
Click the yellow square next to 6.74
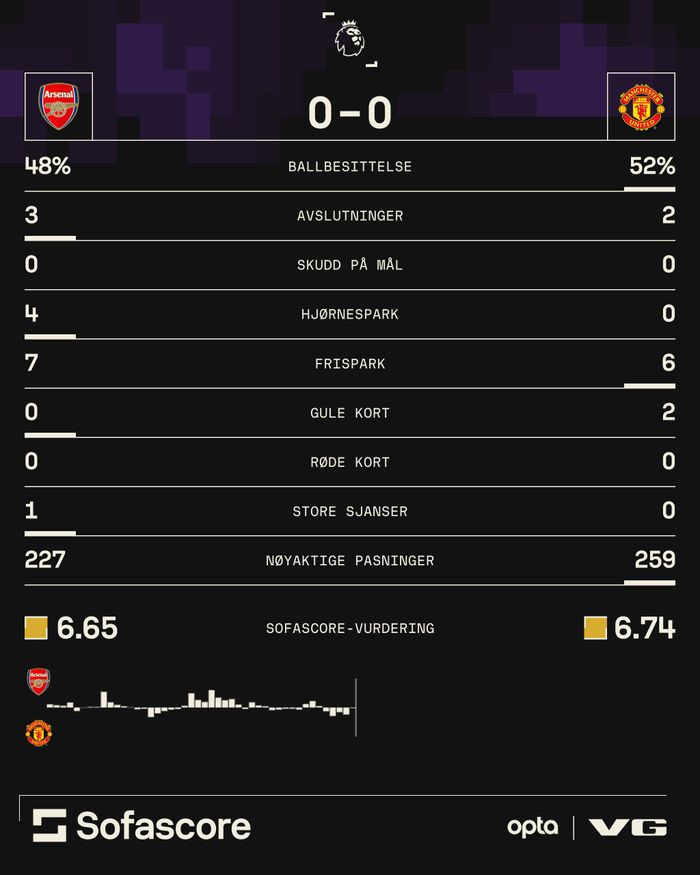coord(595,628)
